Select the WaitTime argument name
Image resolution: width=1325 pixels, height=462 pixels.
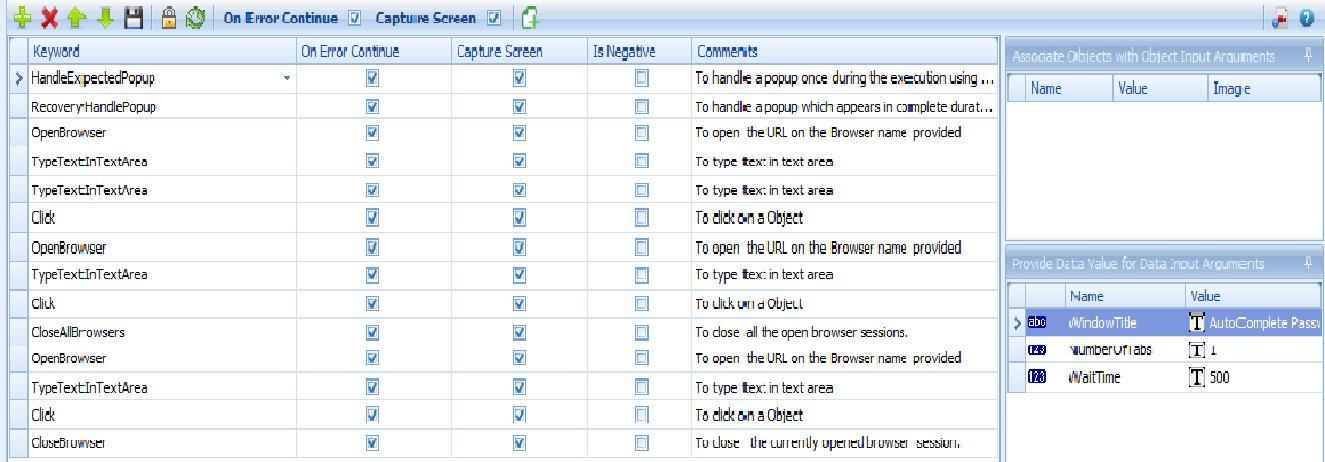[x=1093, y=377]
